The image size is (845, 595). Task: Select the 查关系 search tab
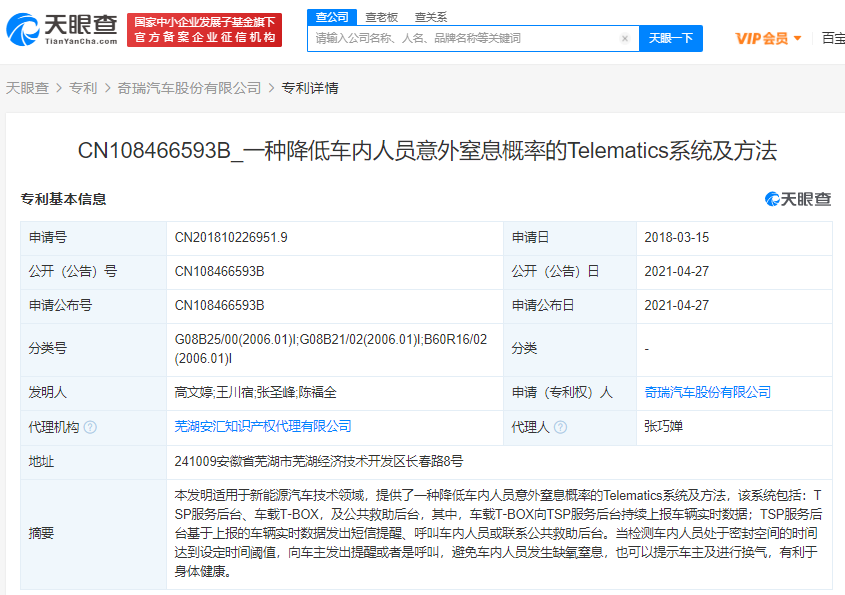pos(431,17)
